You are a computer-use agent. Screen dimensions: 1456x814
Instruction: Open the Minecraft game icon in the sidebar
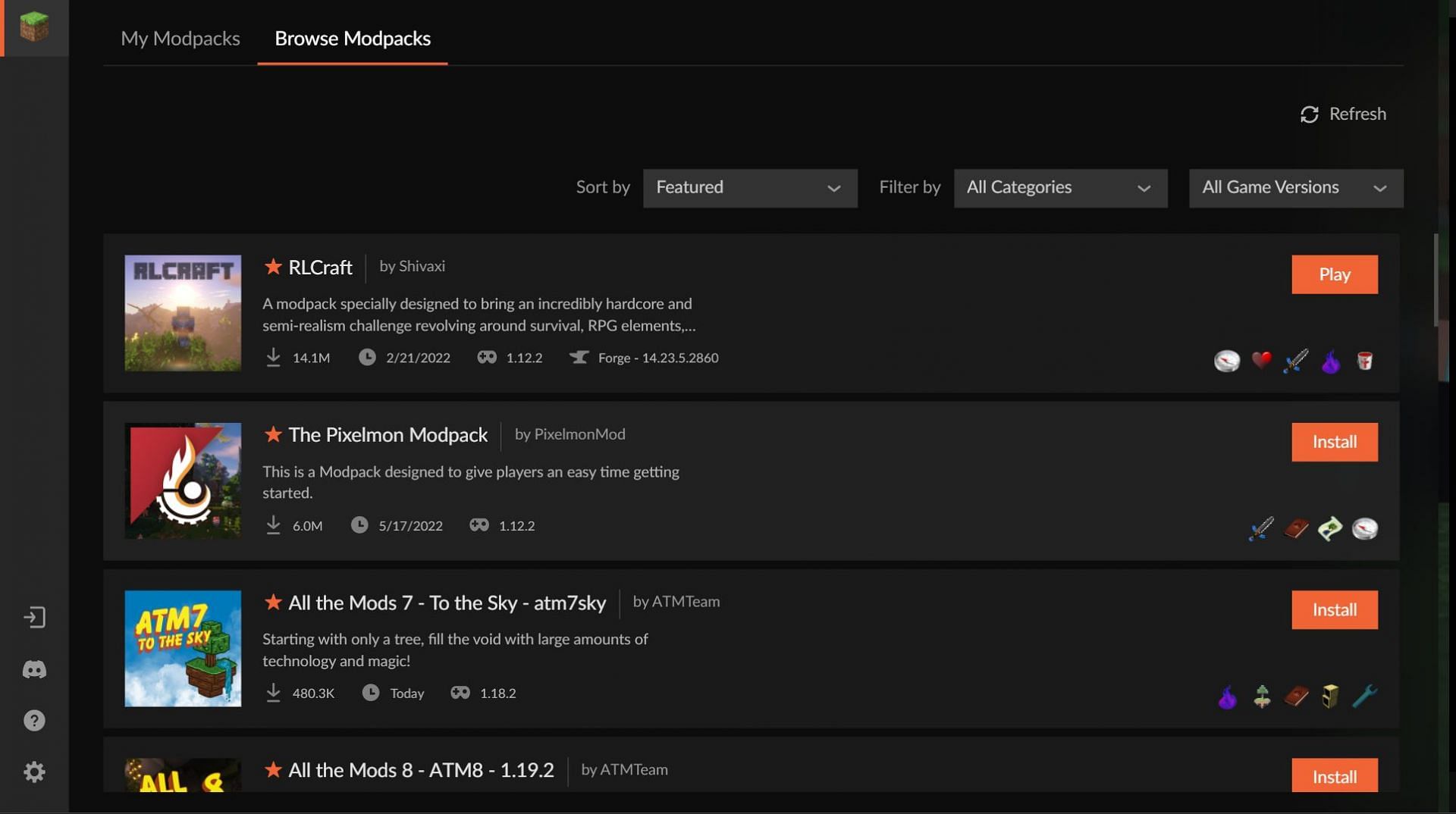(x=34, y=27)
